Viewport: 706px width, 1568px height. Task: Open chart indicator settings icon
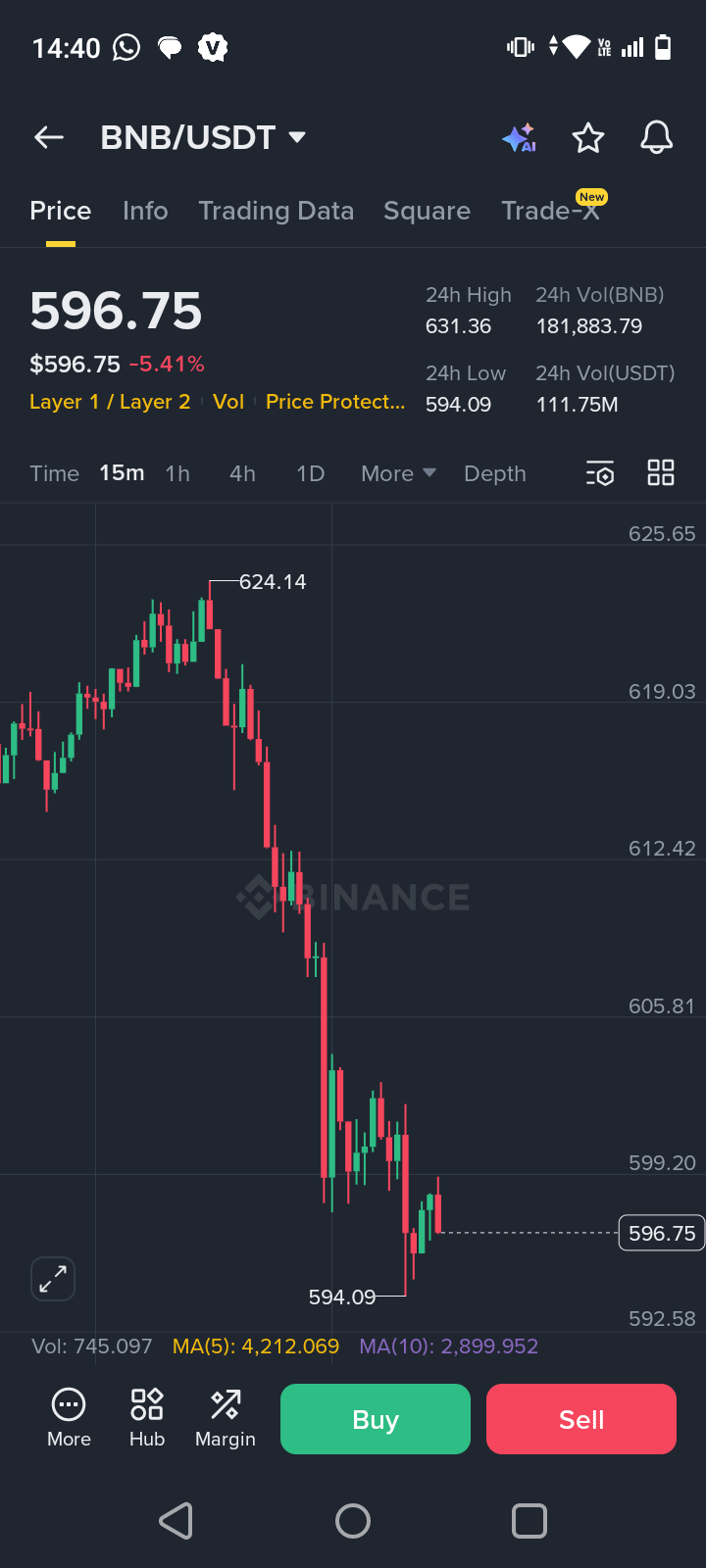[x=600, y=473]
